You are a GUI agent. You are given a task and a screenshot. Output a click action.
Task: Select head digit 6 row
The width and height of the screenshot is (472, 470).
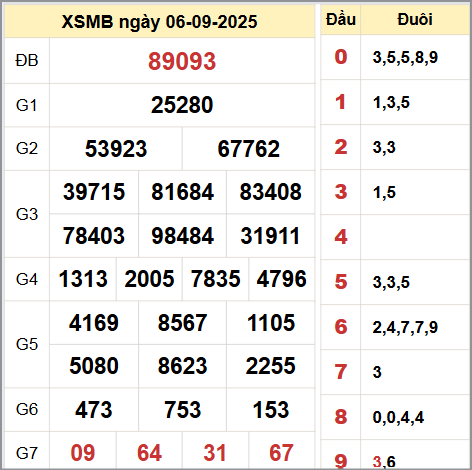(395, 327)
